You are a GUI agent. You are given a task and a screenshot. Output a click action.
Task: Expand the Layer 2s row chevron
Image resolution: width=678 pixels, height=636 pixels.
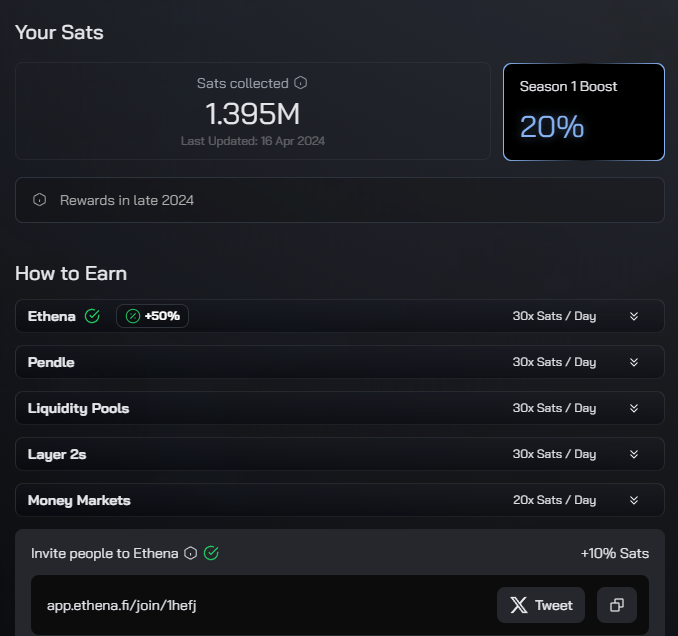634,454
